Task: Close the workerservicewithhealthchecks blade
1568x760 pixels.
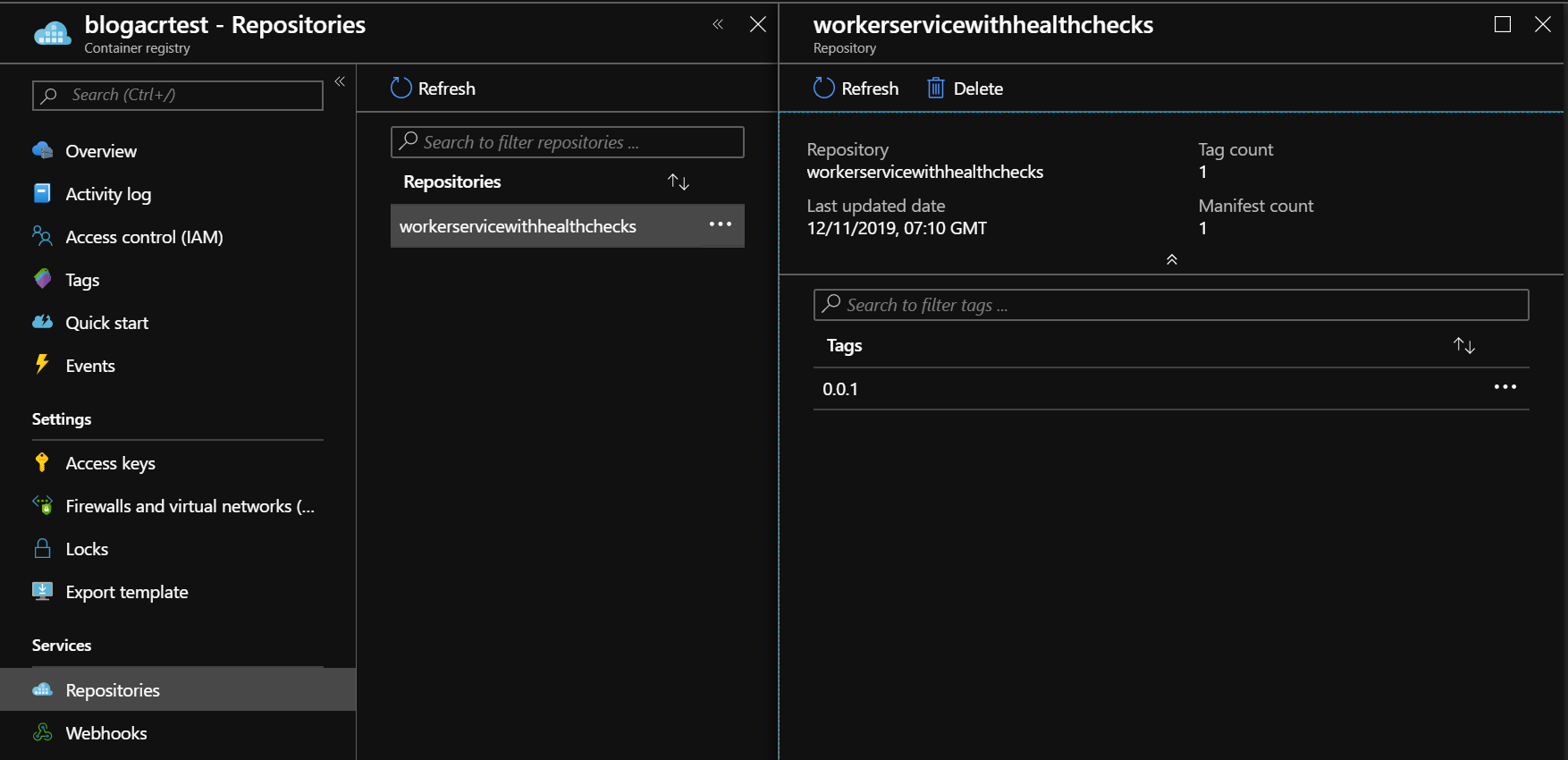Action: (1543, 24)
